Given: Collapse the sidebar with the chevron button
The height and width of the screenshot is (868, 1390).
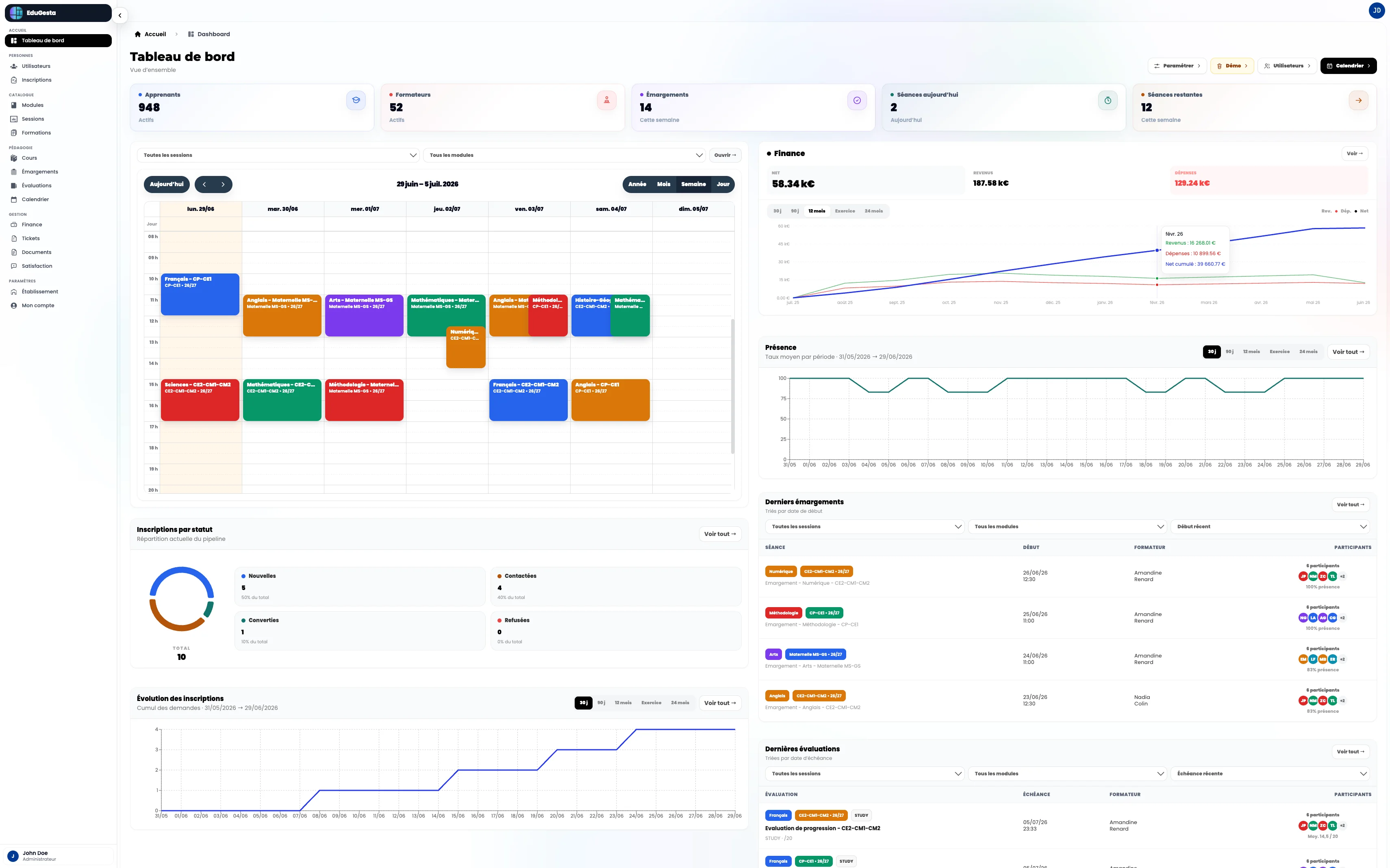Looking at the screenshot, I should tap(119, 15).
